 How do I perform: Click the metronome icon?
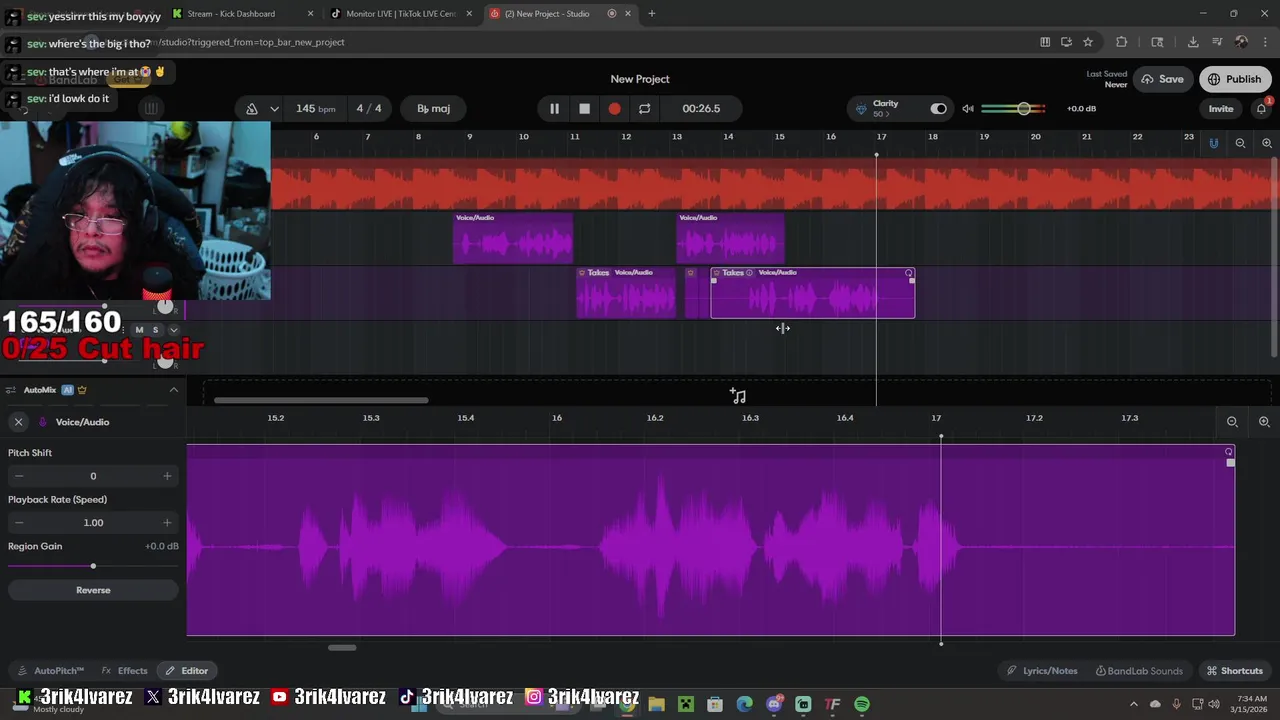point(252,108)
